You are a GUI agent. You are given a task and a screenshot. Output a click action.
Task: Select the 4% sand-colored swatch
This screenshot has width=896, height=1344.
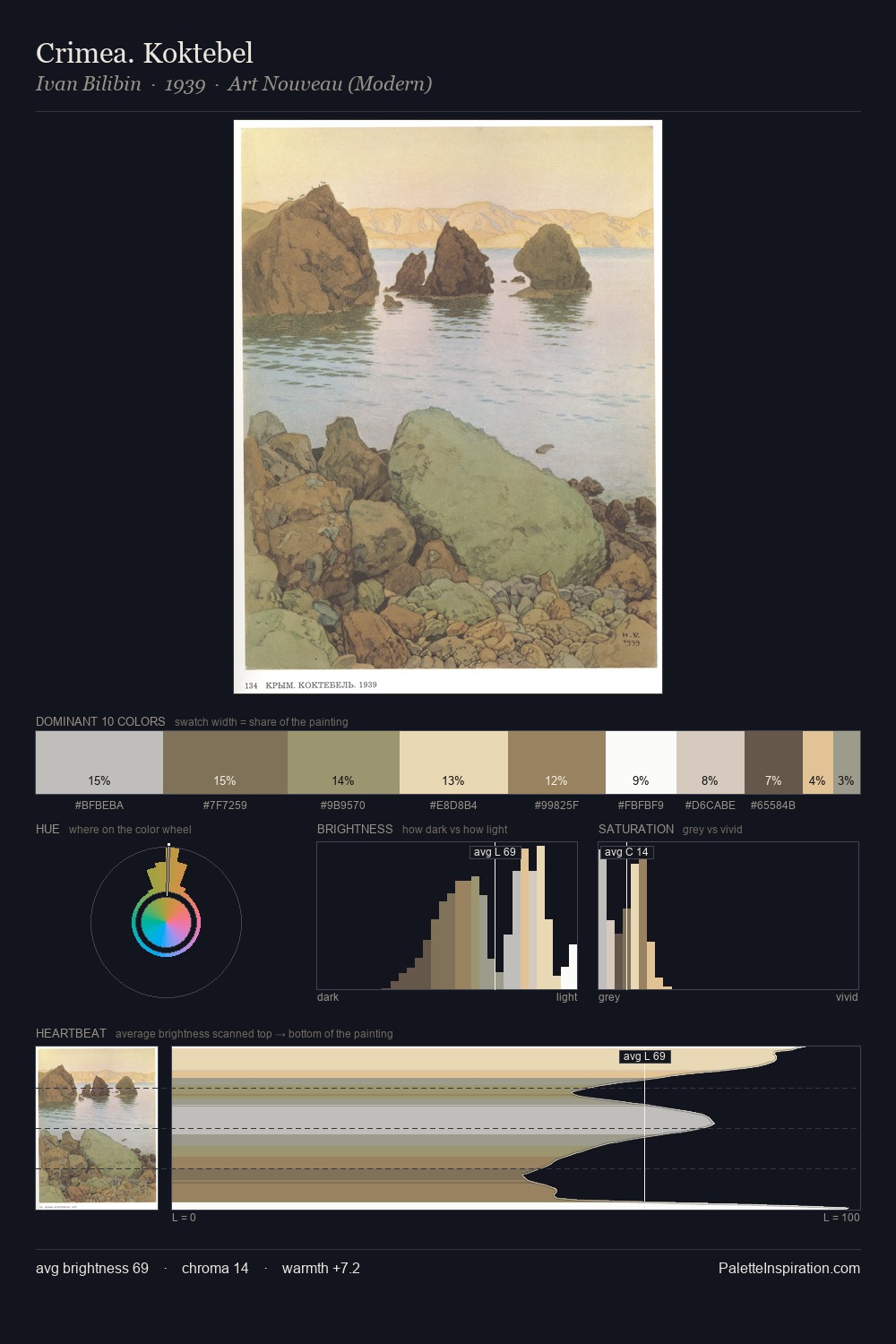point(818,762)
